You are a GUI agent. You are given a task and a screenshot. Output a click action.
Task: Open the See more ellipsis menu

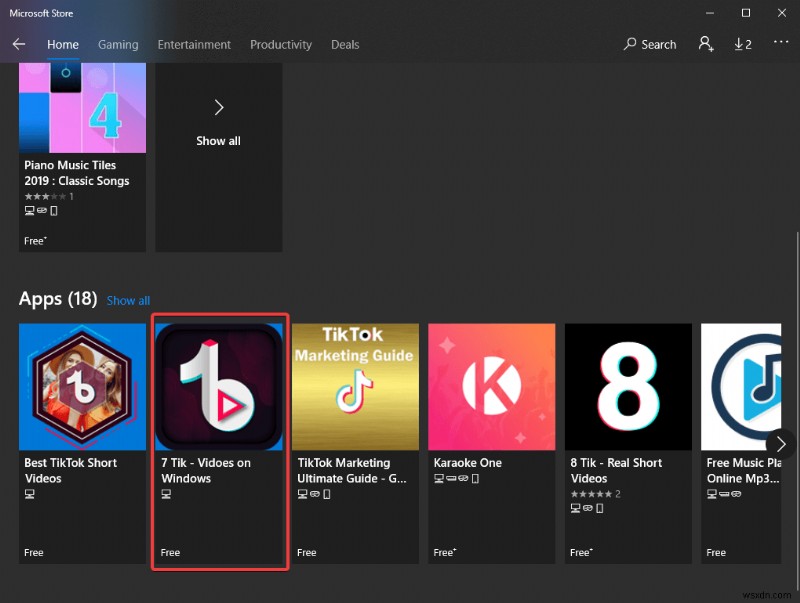coord(781,44)
